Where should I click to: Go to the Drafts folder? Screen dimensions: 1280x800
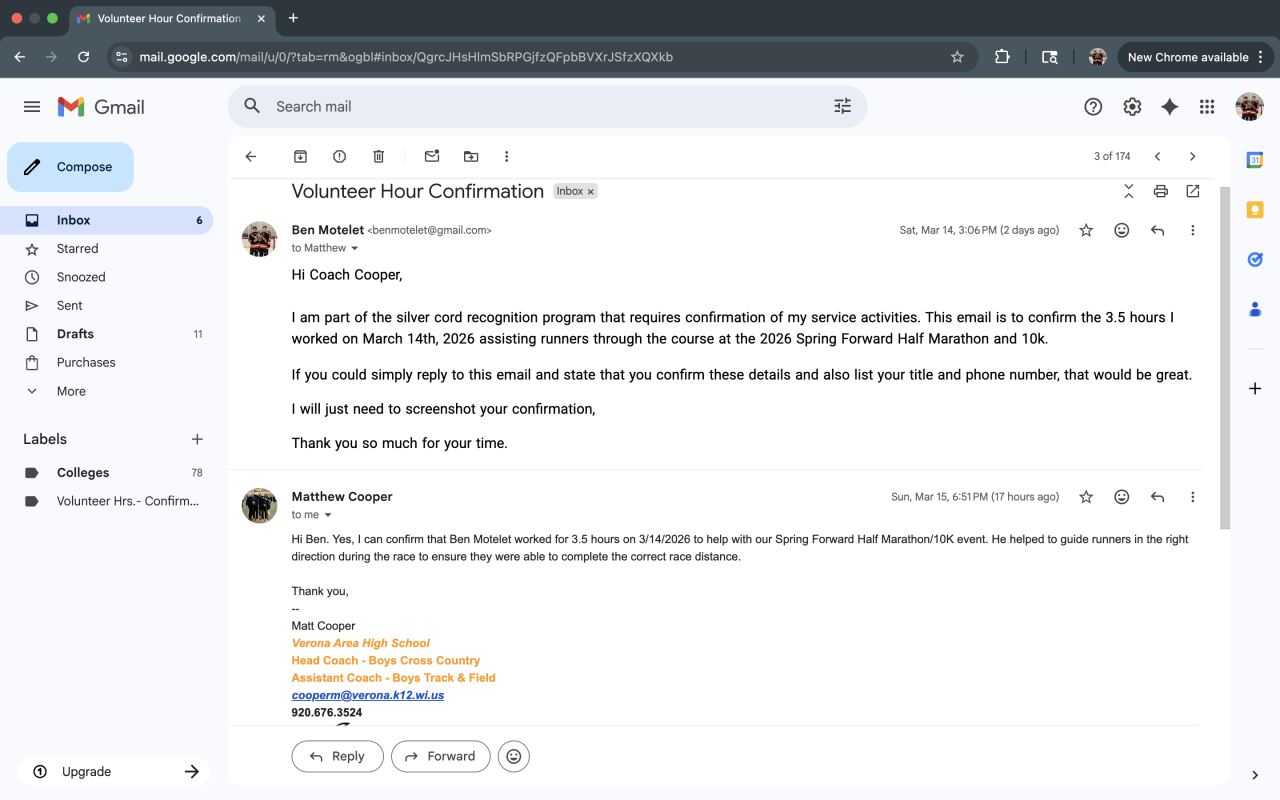(75, 334)
